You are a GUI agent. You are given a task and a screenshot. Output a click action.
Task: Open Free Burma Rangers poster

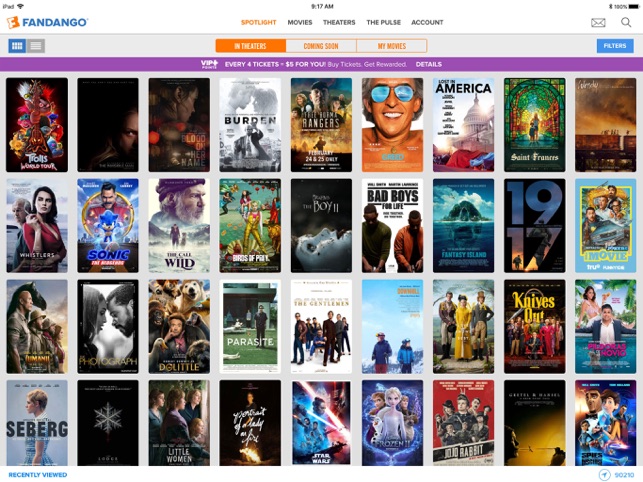click(x=321, y=125)
